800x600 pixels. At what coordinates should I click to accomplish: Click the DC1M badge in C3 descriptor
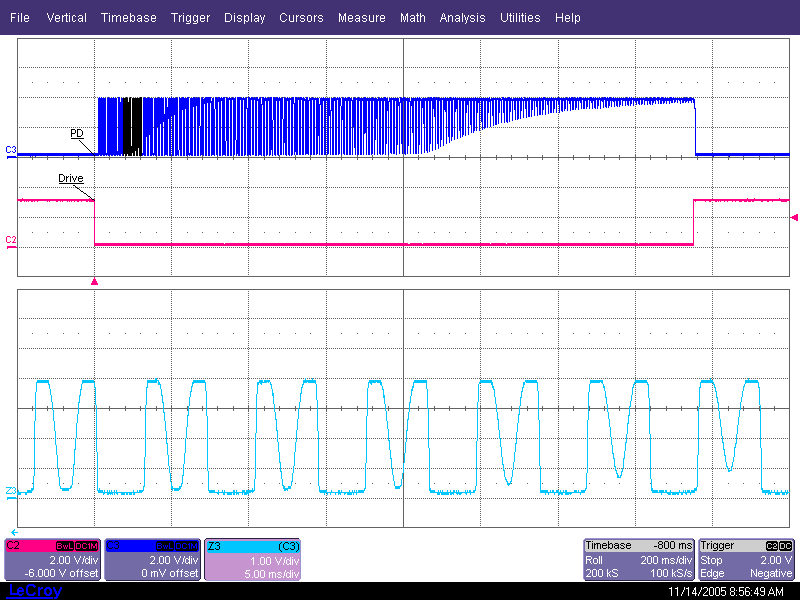click(x=186, y=546)
